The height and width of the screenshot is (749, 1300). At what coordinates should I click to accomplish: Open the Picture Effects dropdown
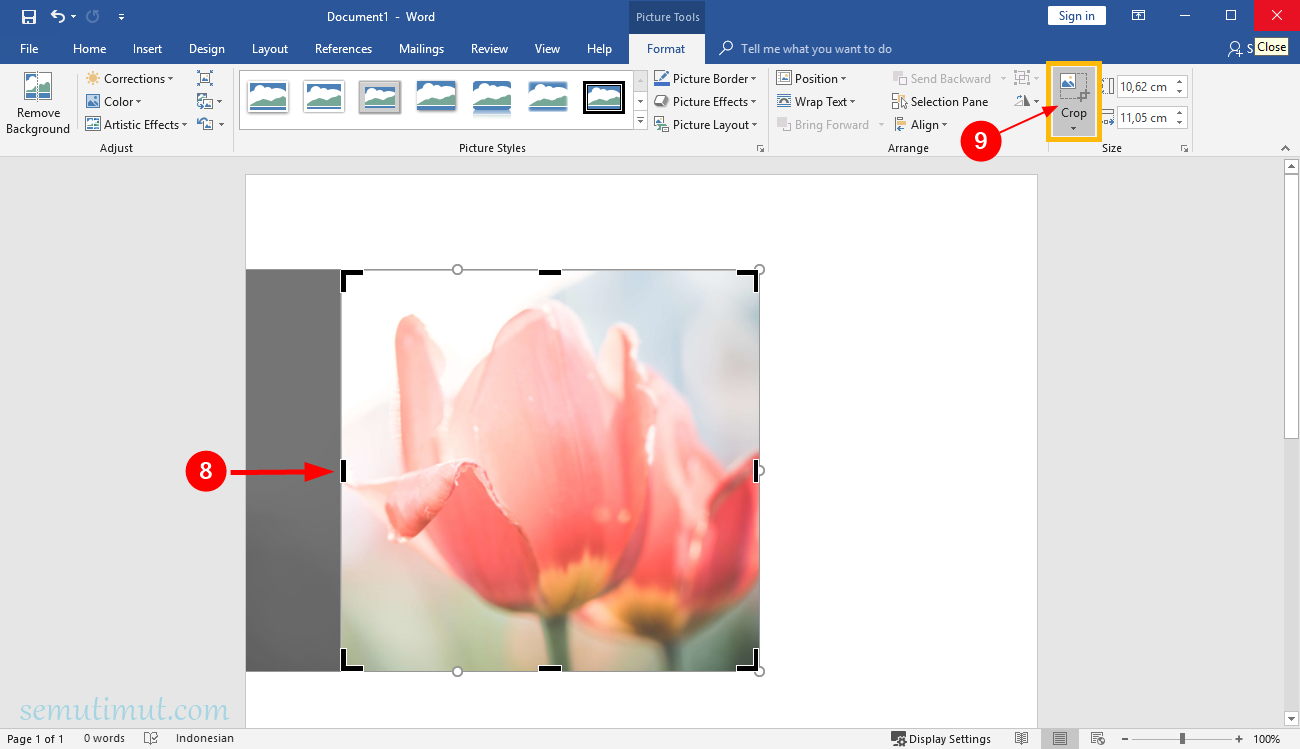(706, 101)
